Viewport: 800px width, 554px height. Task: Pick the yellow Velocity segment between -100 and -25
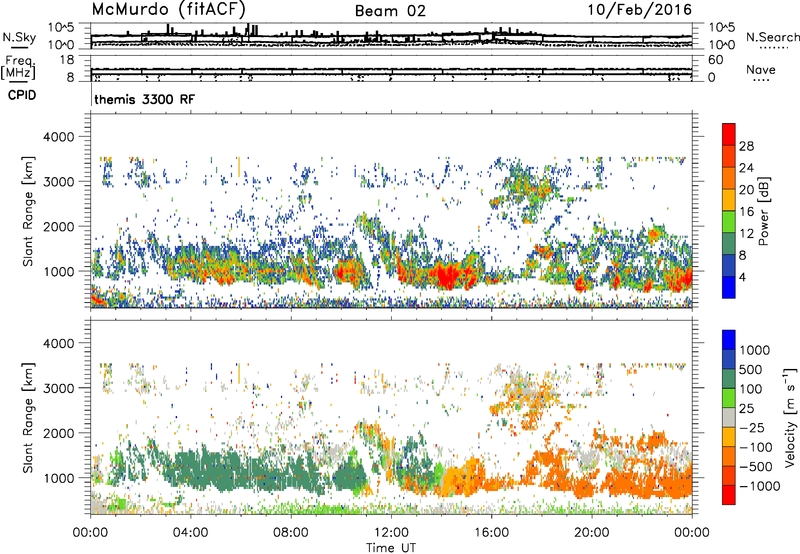pyautogui.click(x=729, y=437)
